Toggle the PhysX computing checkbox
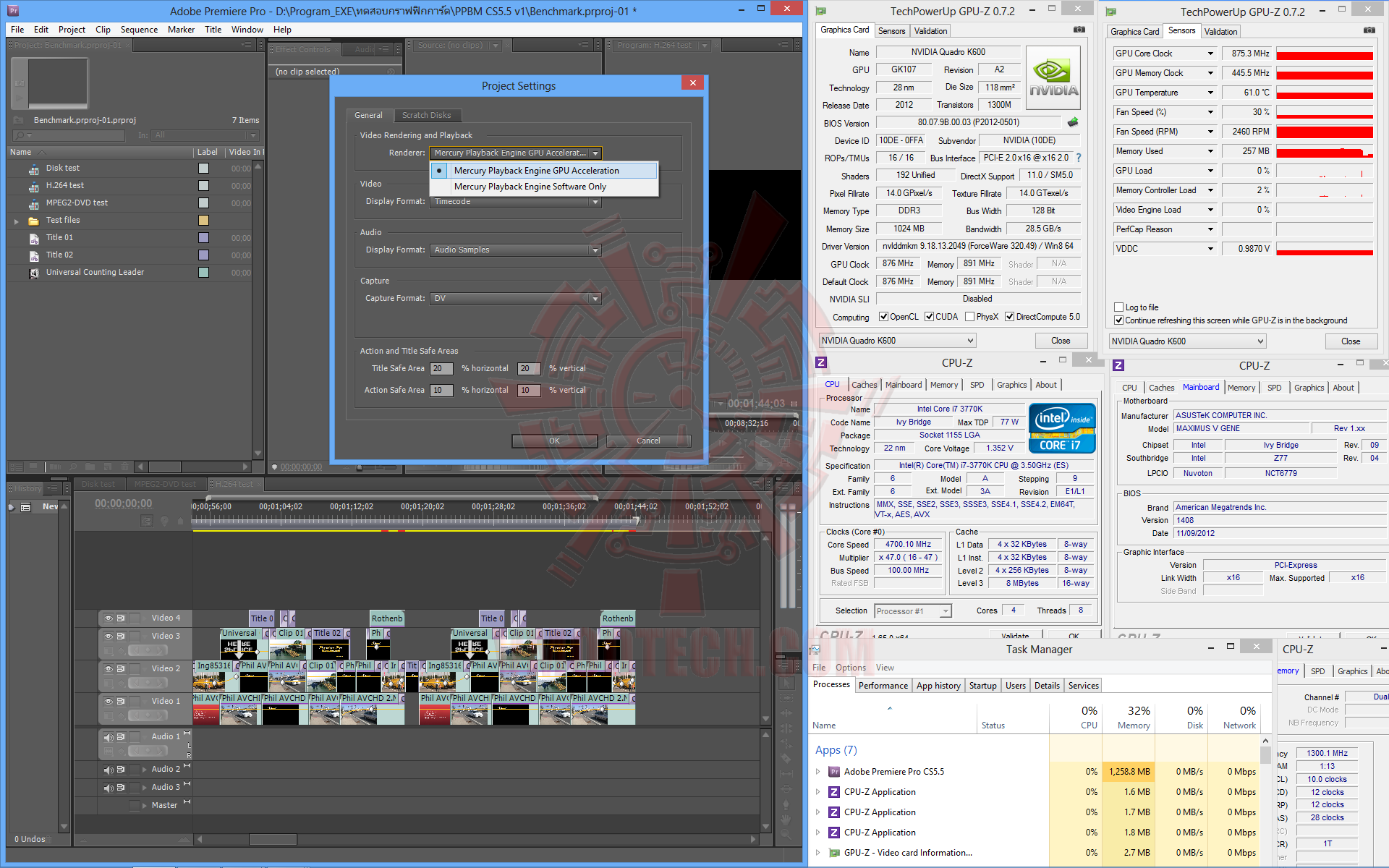Screen dimensions: 1389x868 [x=969, y=317]
